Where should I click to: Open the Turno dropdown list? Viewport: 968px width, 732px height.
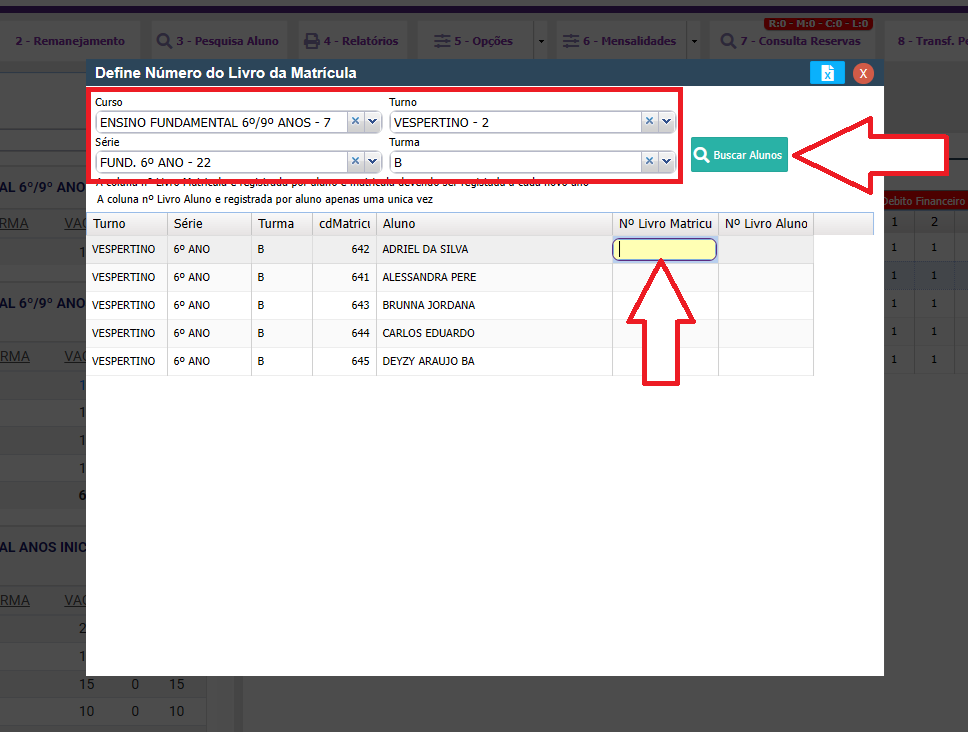coord(667,121)
